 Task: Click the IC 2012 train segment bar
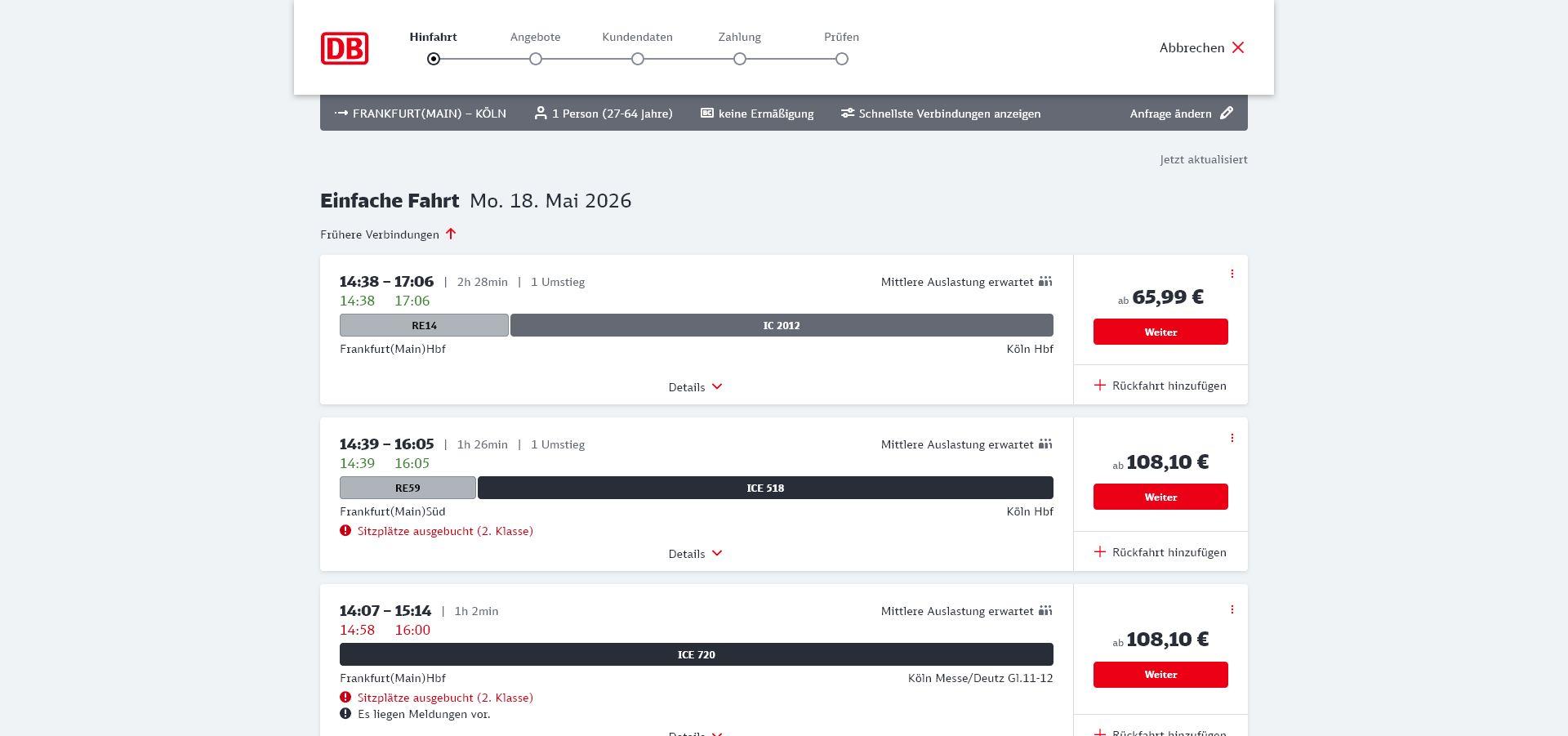[x=782, y=325]
